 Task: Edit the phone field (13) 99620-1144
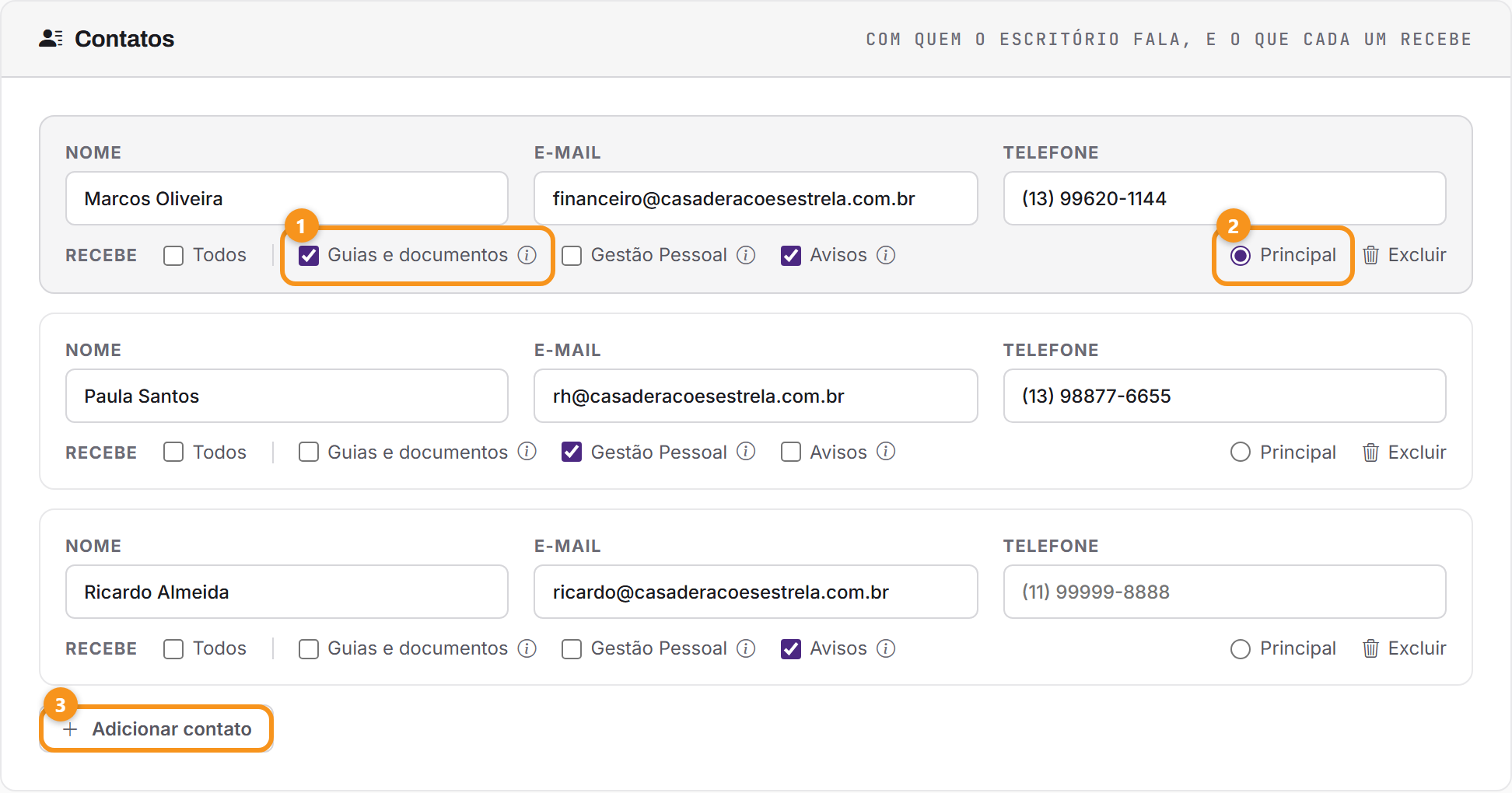coord(1225,198)
